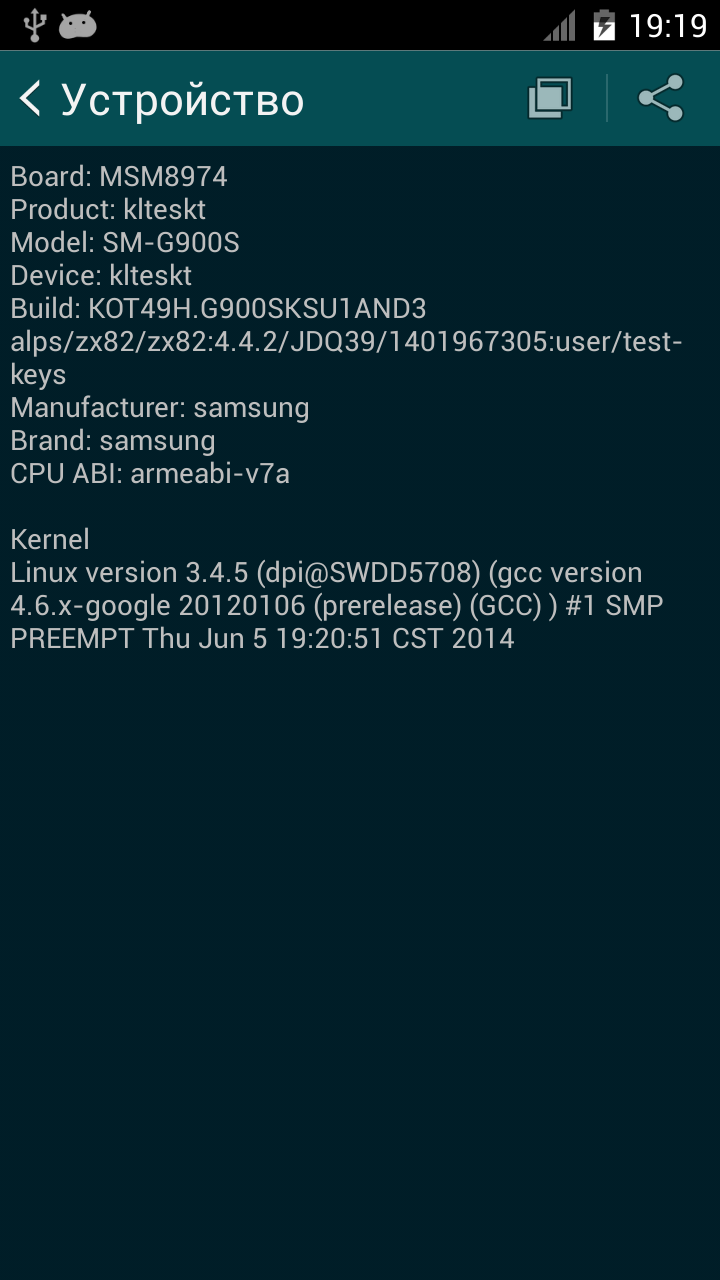Tap the Android debug icon in the status bar
The width and height of the screenshot is (720, 1280).
point(77,25)
